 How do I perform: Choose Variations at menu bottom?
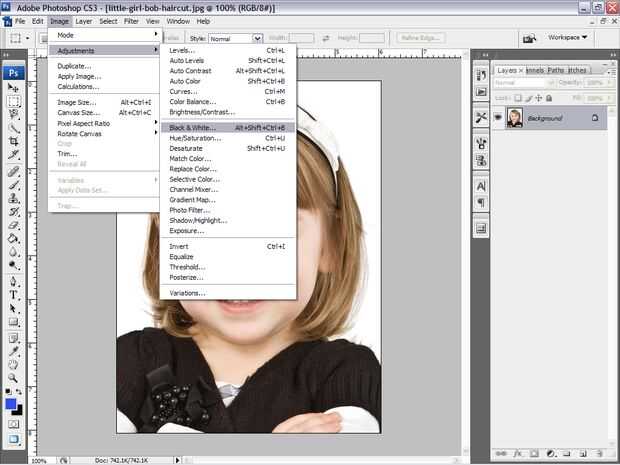pos(228,293)
